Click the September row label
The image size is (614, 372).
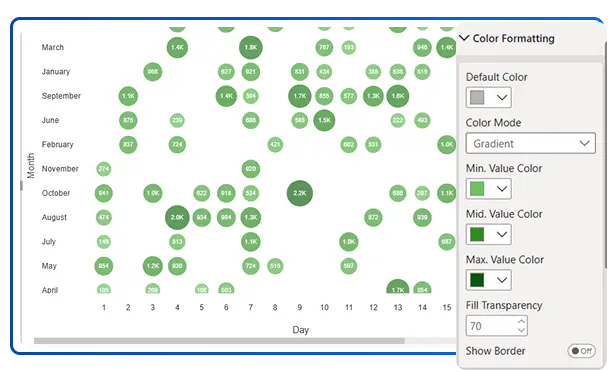click(61, 96)
